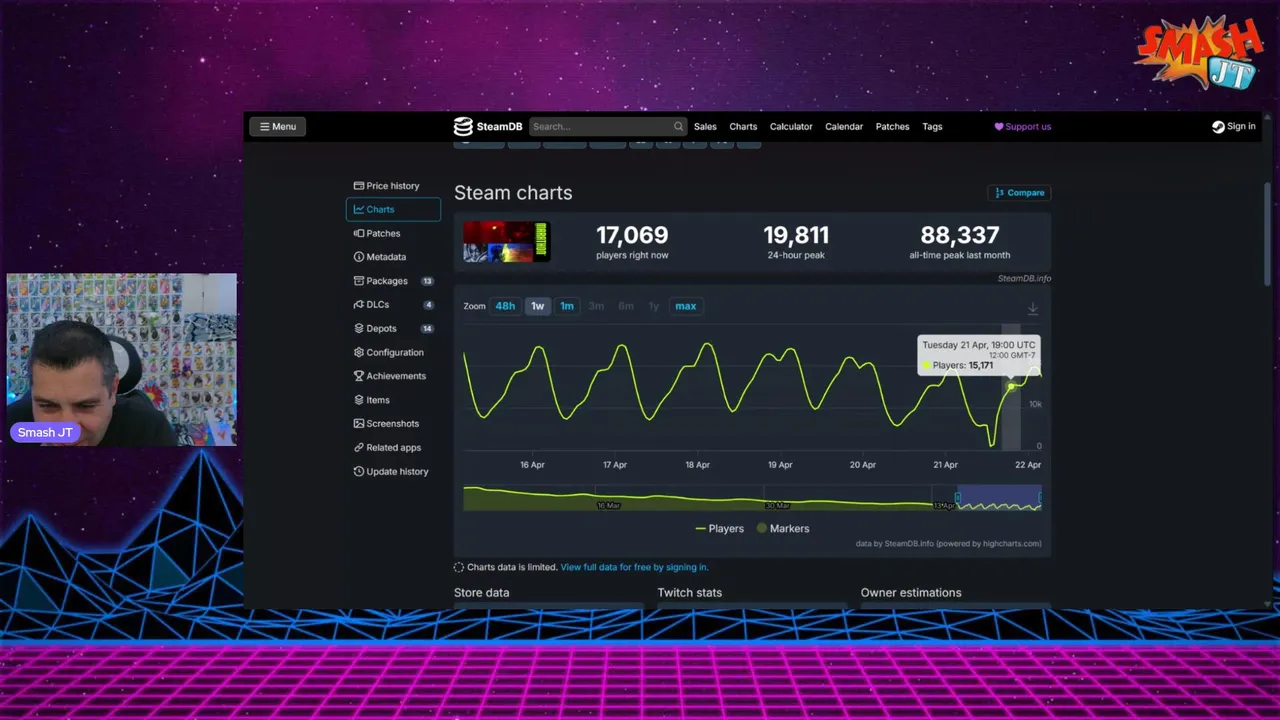Click View full data by signing in link

[x=634, y=567]
